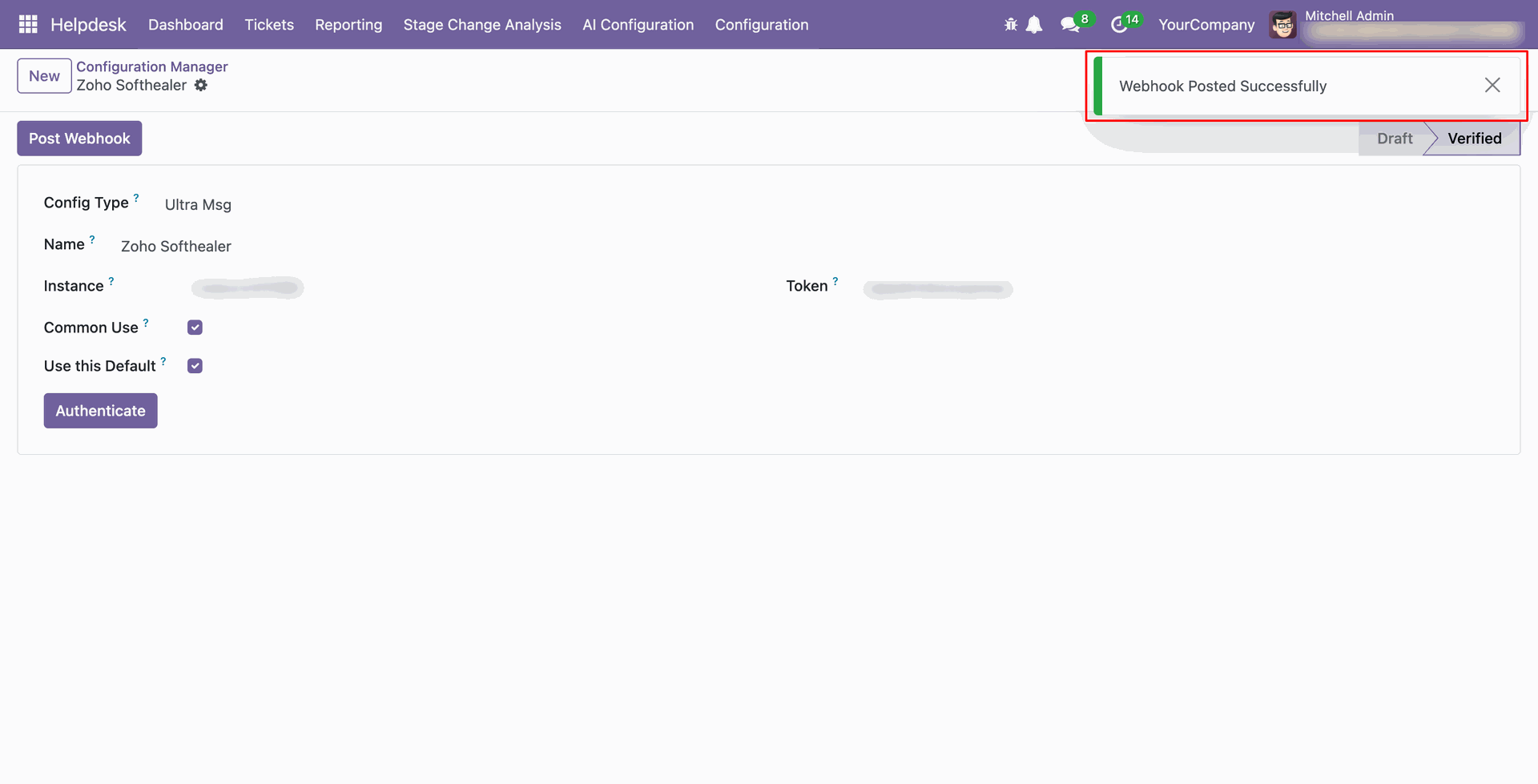The width and height of the screenshot is (1538, 784).
Task: Open the notifications bell icon
Action: click(x=1034, y=25)
